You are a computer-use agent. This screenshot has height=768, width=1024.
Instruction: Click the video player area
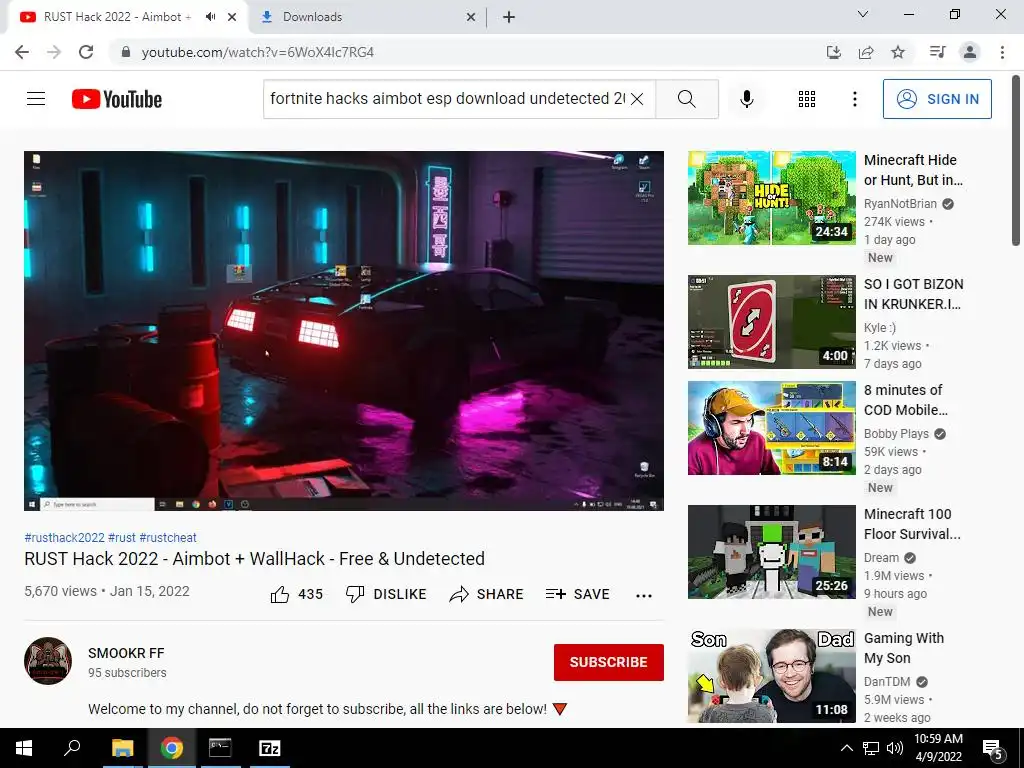click(x=344, y=330)
